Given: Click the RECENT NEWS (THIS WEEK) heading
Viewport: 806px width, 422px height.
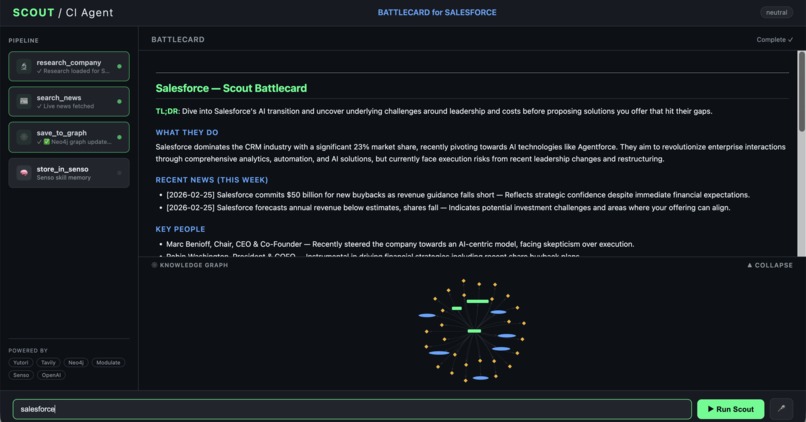Looking at the screenshot, I should click(212, 180).
